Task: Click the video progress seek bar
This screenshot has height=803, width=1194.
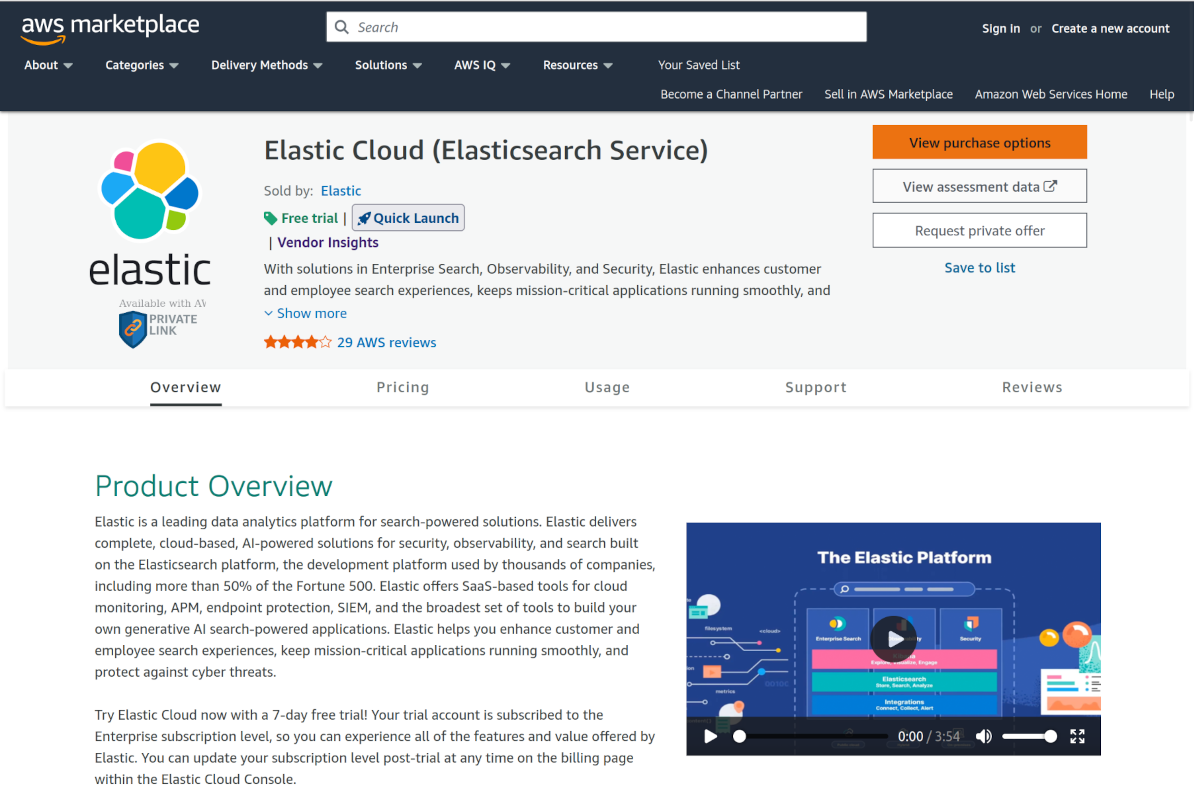Action: (x=812, y=736)
